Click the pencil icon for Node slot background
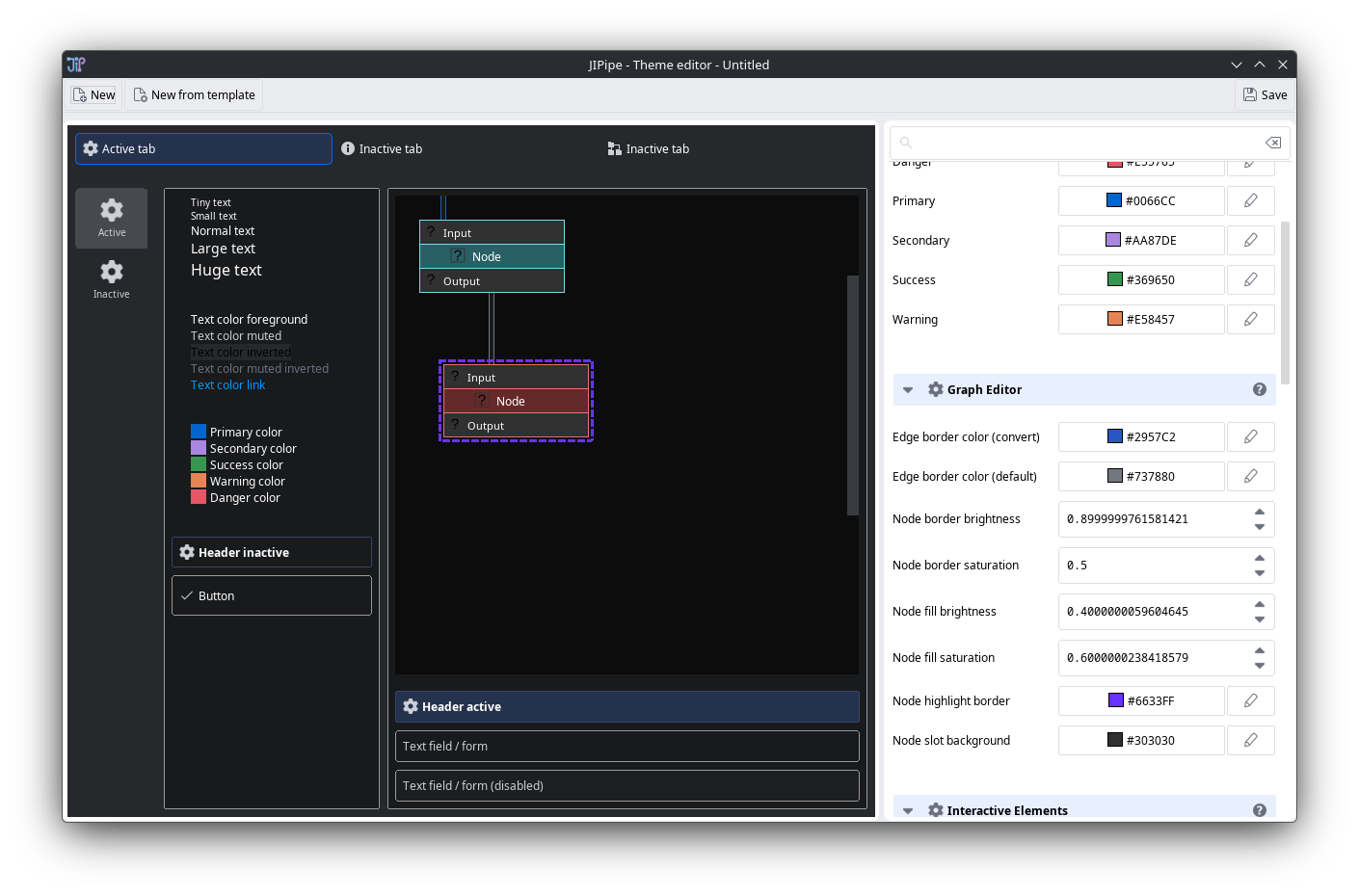Image resolution: width=1359 pixels, height=896 pixels. click(x=1250, y=740)
